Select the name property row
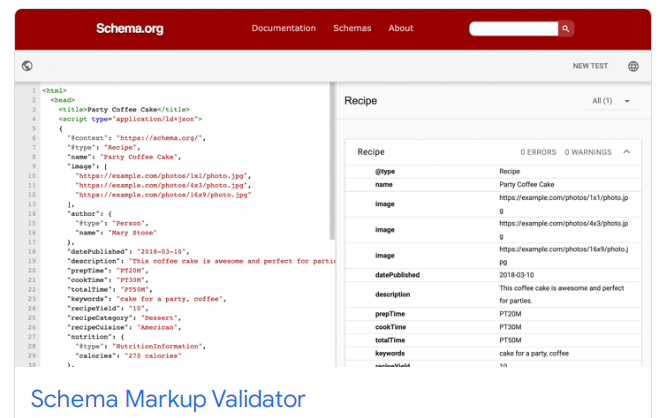The height and width of the screenshot is (418, 670). [493, 185]
